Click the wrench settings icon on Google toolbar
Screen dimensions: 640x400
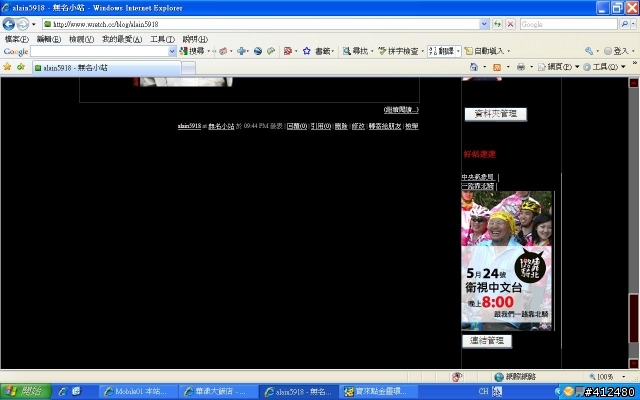(x=589, y=51)
